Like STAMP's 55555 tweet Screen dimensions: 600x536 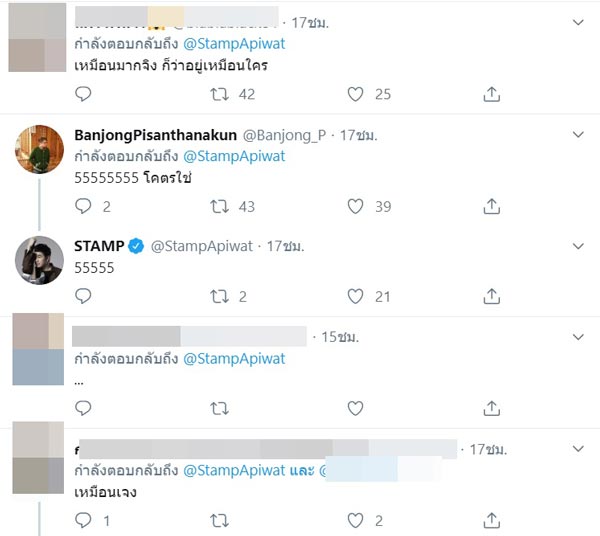(355, 296)
